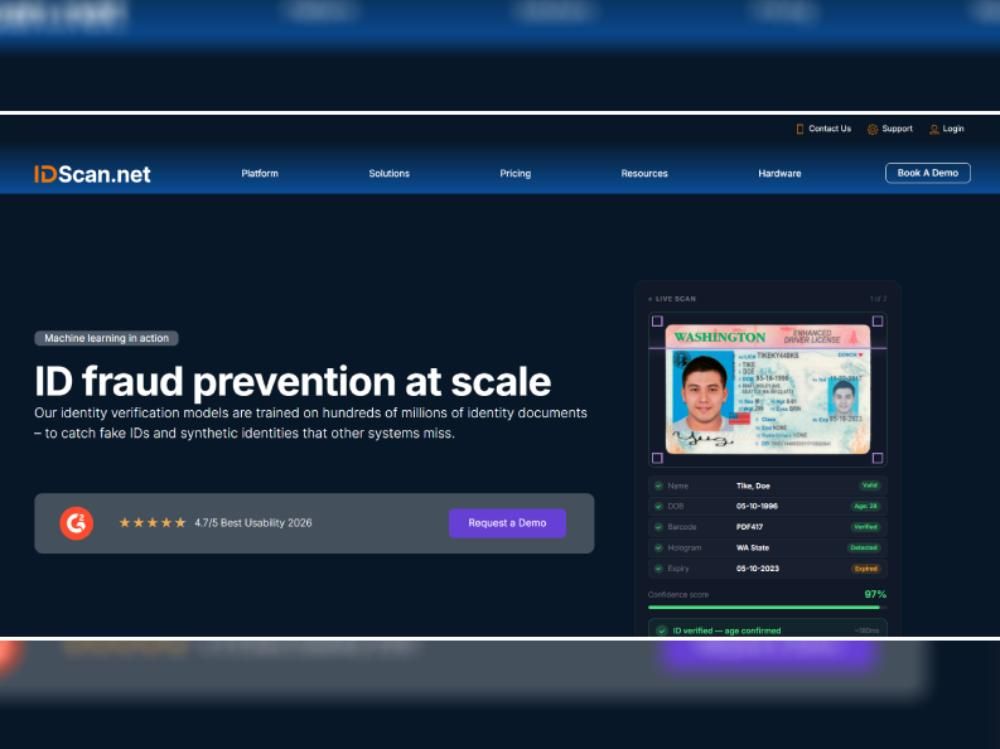Click the Washington driver license image
Viewport: 1000px width, 749px height.
pyautogui.click(x=768, y=389)
